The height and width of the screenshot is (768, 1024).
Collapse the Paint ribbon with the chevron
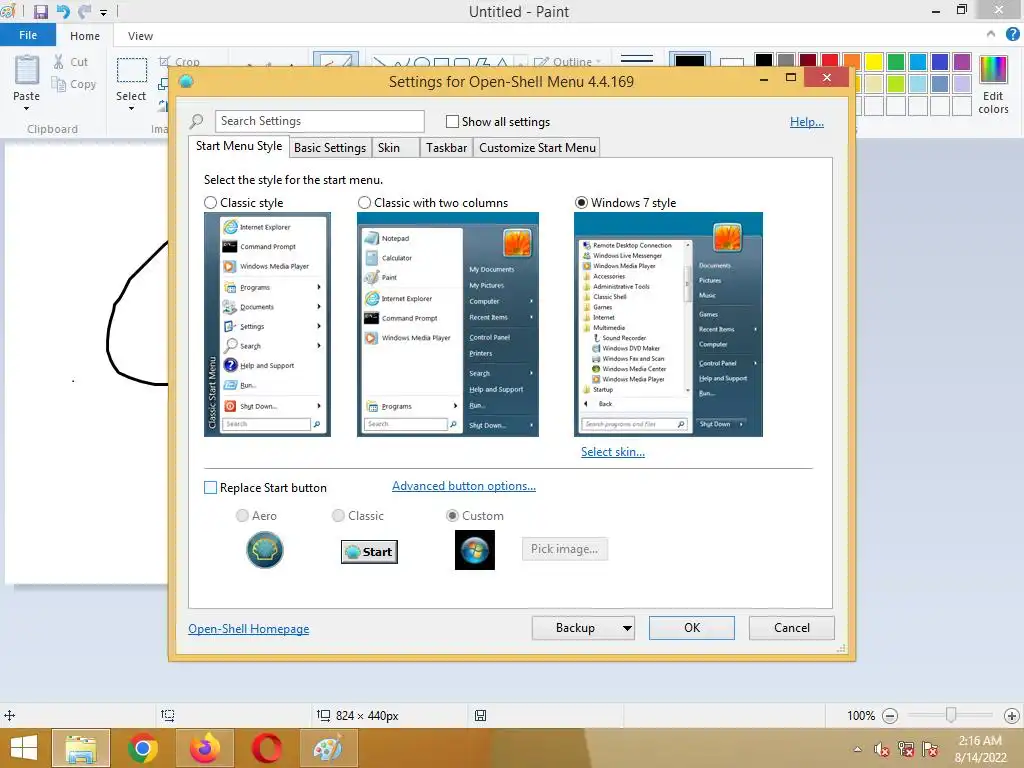pyautogui.click(x=991, y=35)
